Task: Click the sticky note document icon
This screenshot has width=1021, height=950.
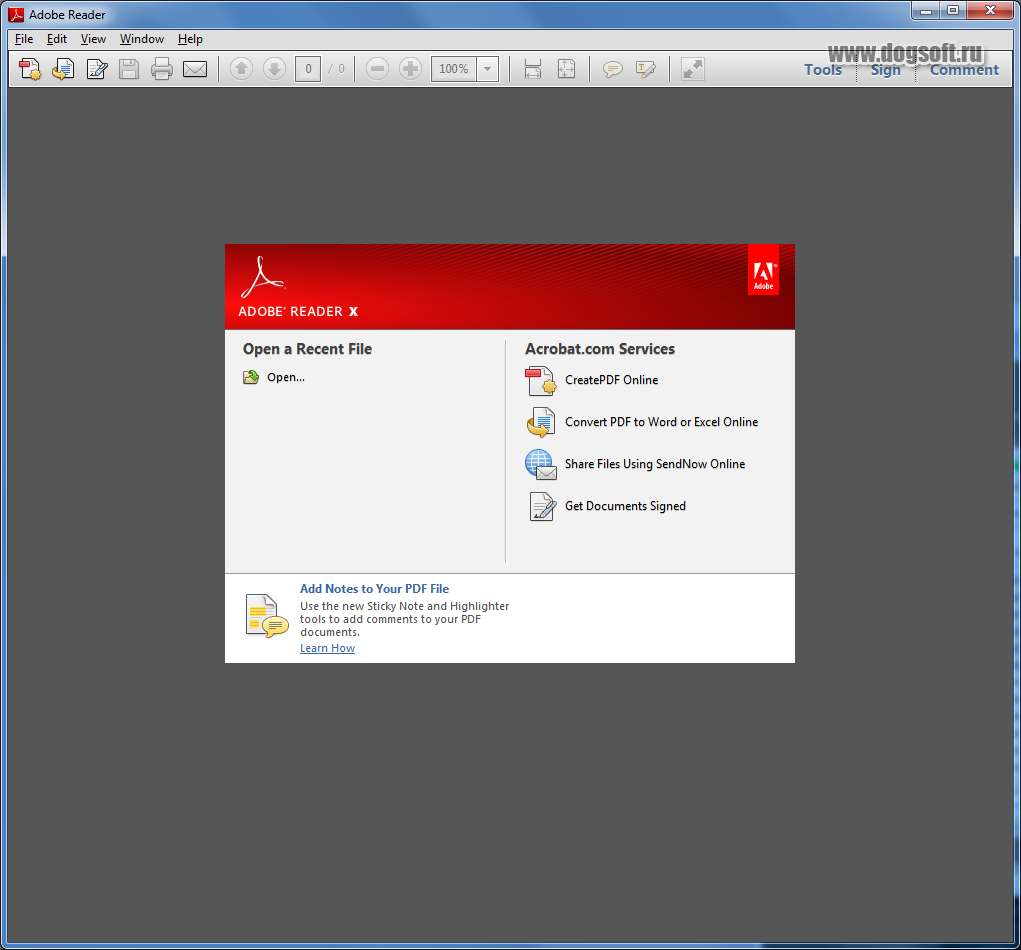Action: tap(267, 616)
